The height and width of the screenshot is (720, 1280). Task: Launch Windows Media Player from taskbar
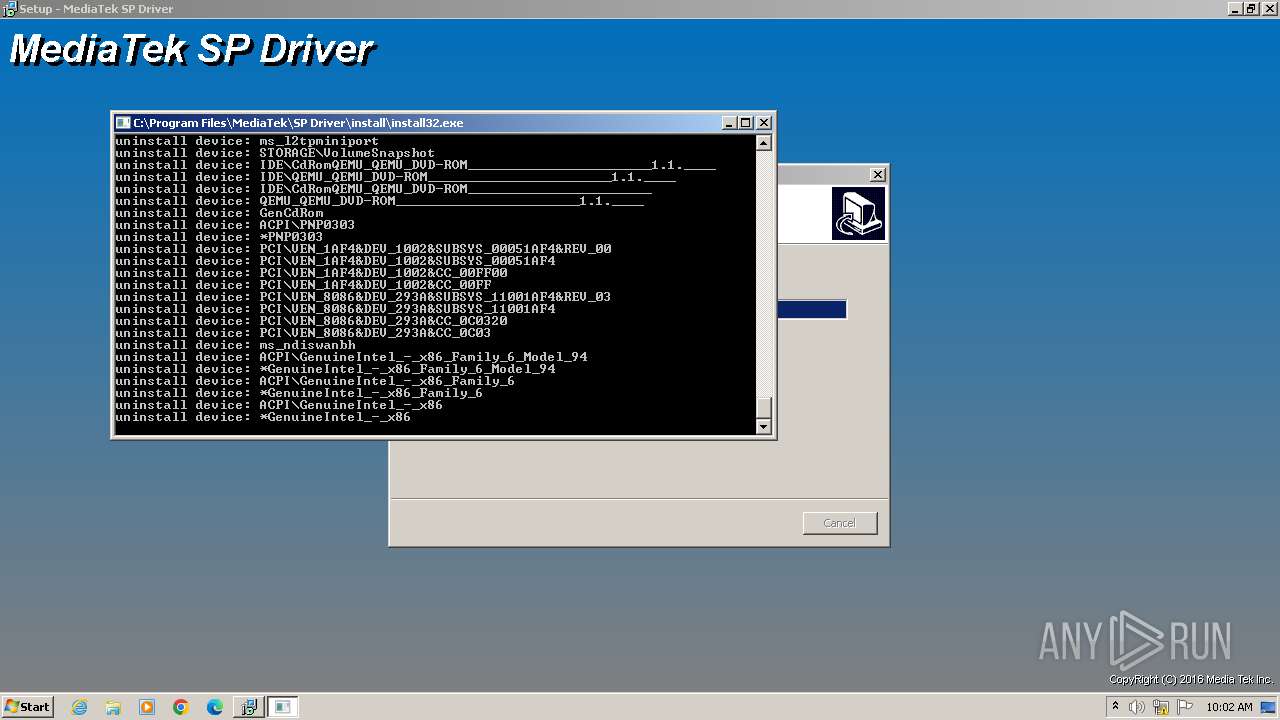147,707
